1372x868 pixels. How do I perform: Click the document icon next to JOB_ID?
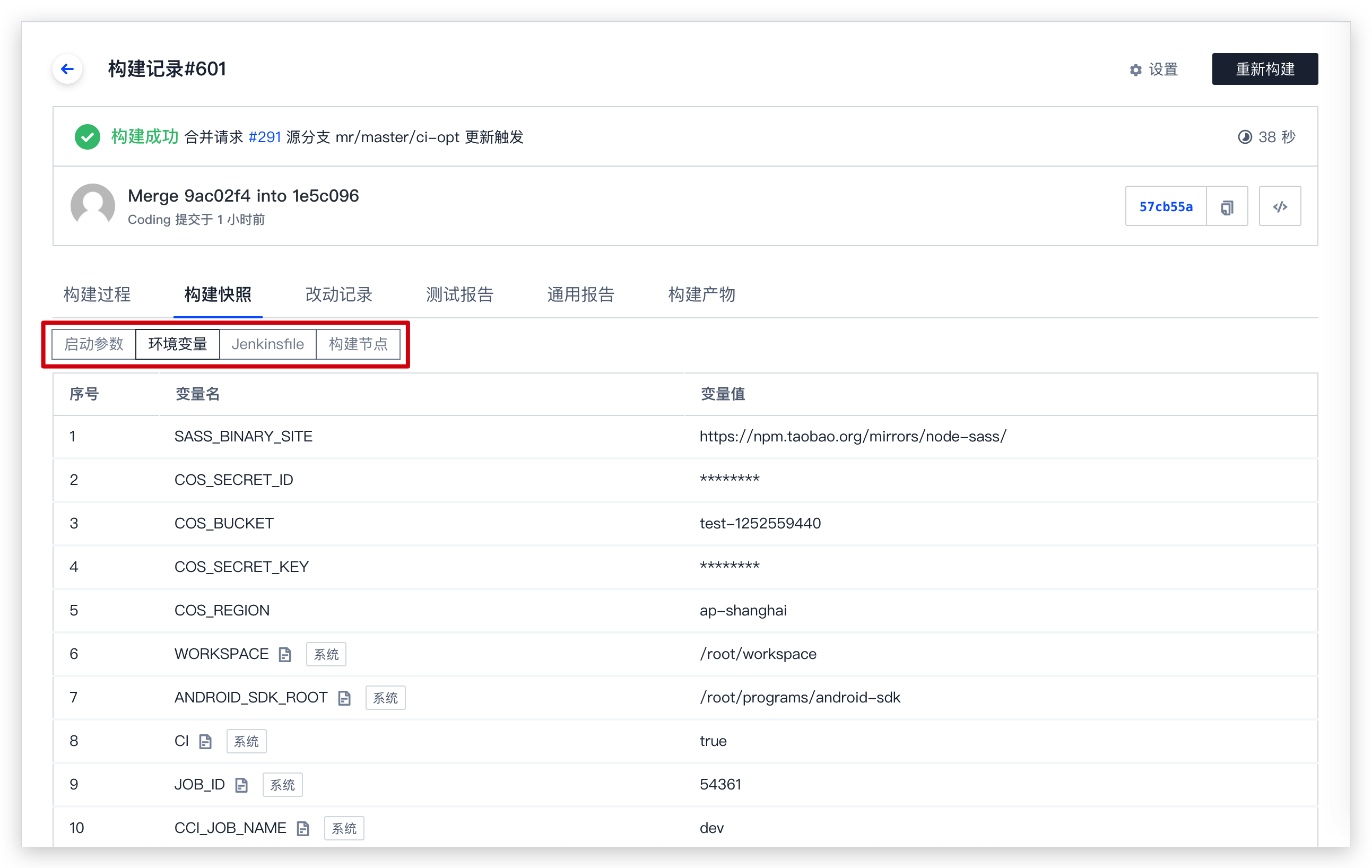(x=241, y=785)
